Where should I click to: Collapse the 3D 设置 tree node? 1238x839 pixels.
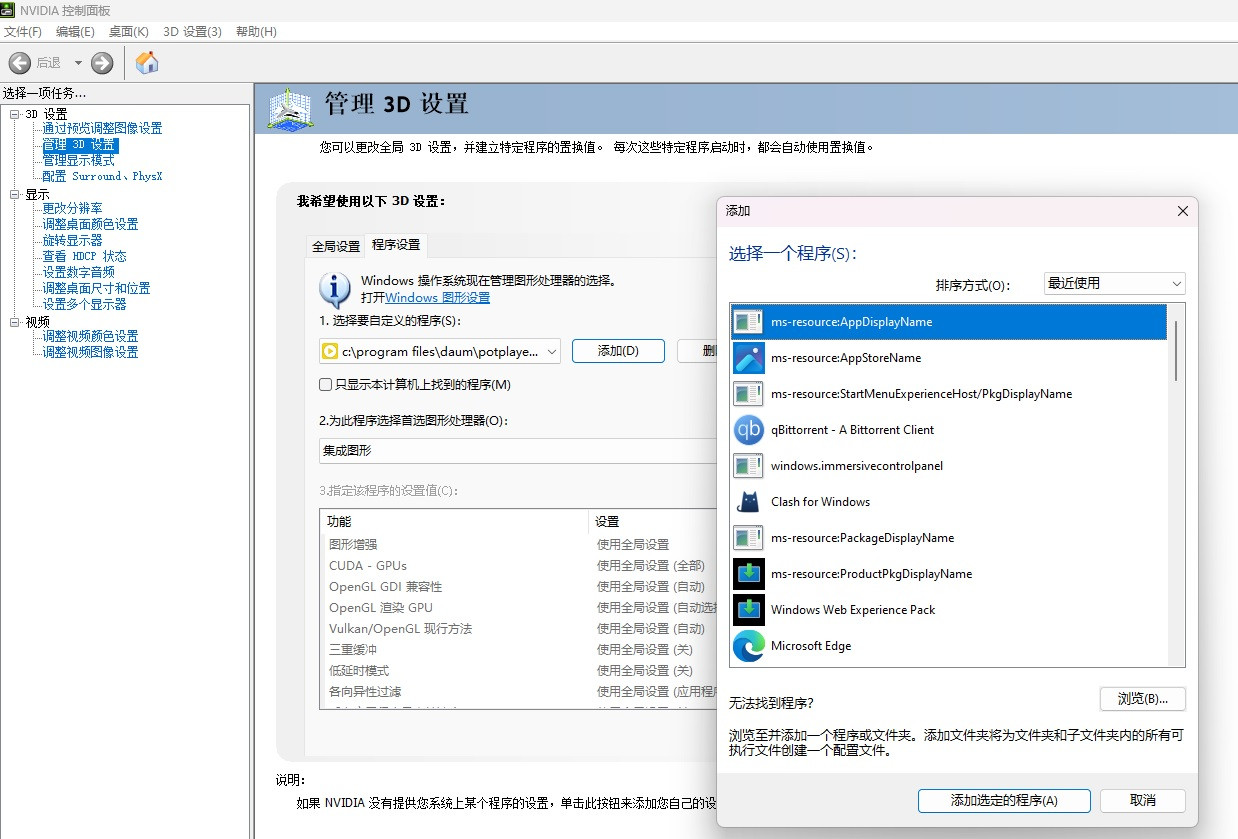(x=15, y=114)
